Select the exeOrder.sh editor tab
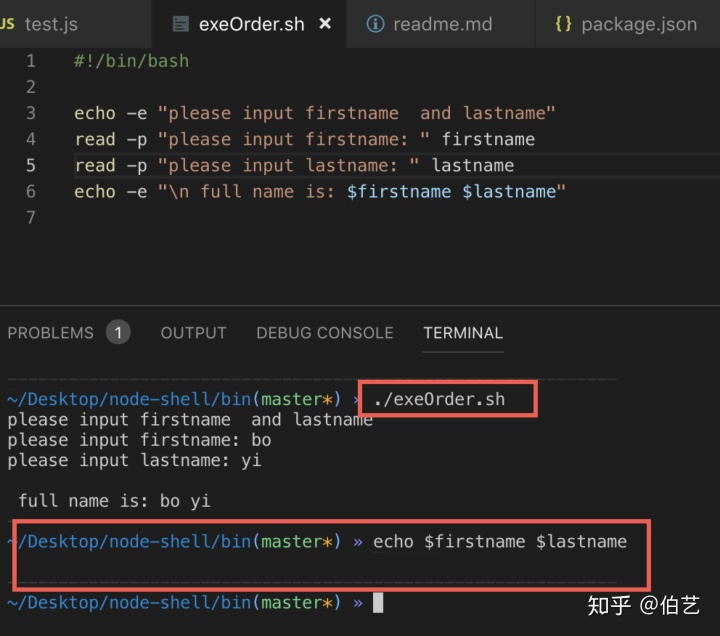The image size is (720, 636). 248,24
